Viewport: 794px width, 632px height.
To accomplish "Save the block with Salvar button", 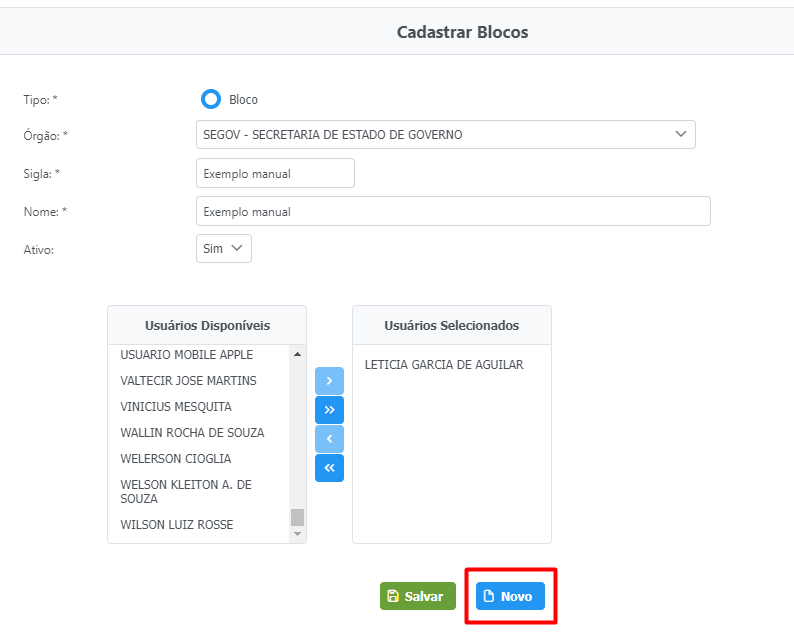I will click(418, 596).
